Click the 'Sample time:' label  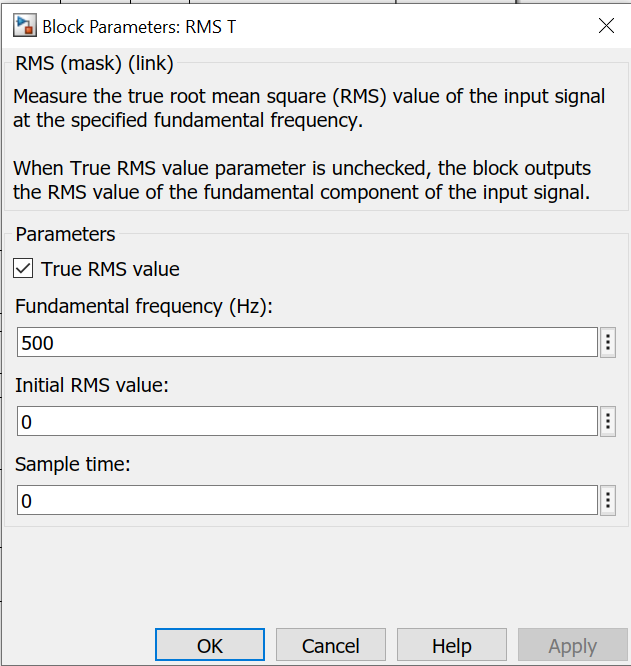click(73, 464)
